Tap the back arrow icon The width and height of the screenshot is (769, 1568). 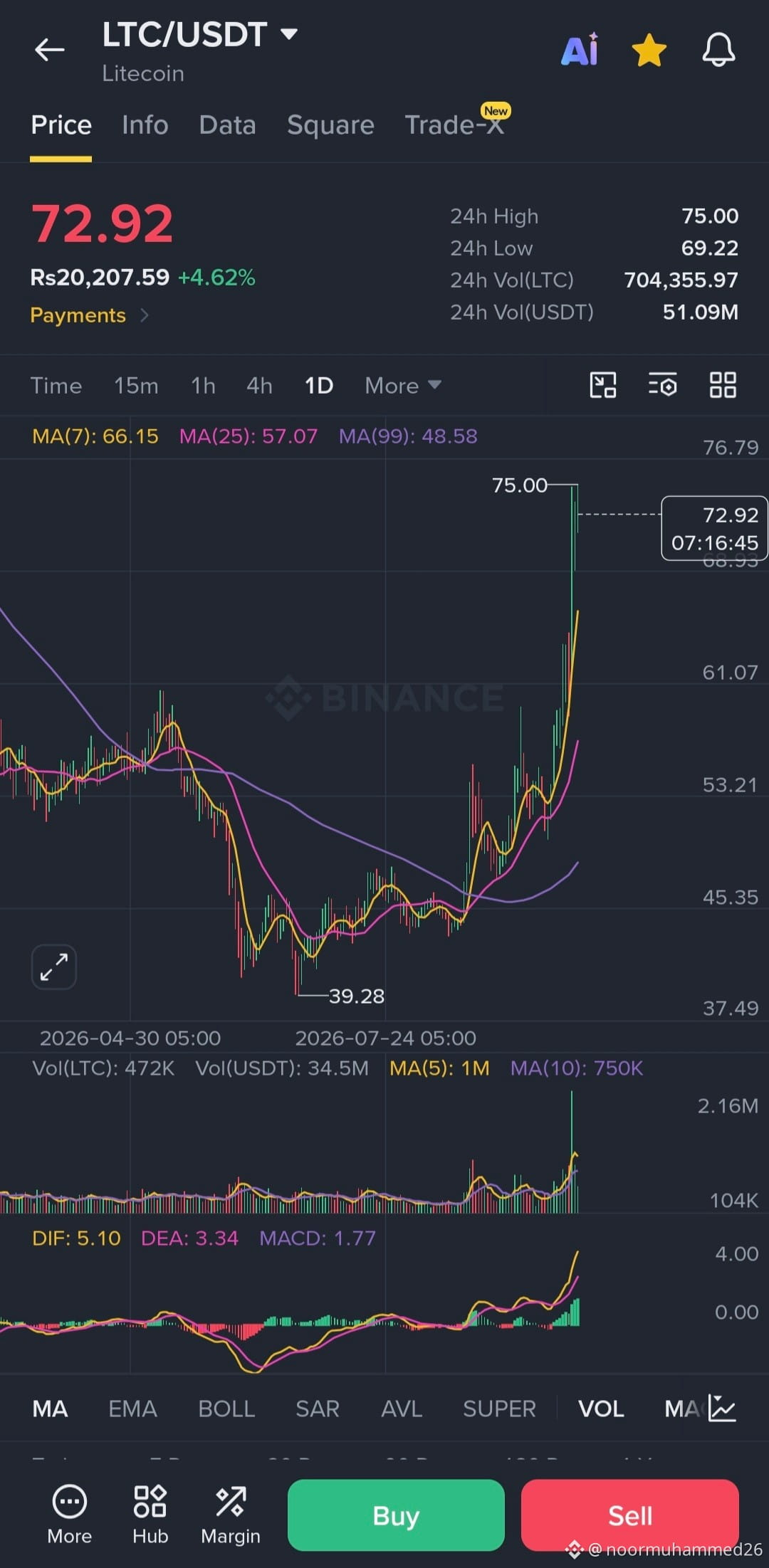tap(49, 50)
